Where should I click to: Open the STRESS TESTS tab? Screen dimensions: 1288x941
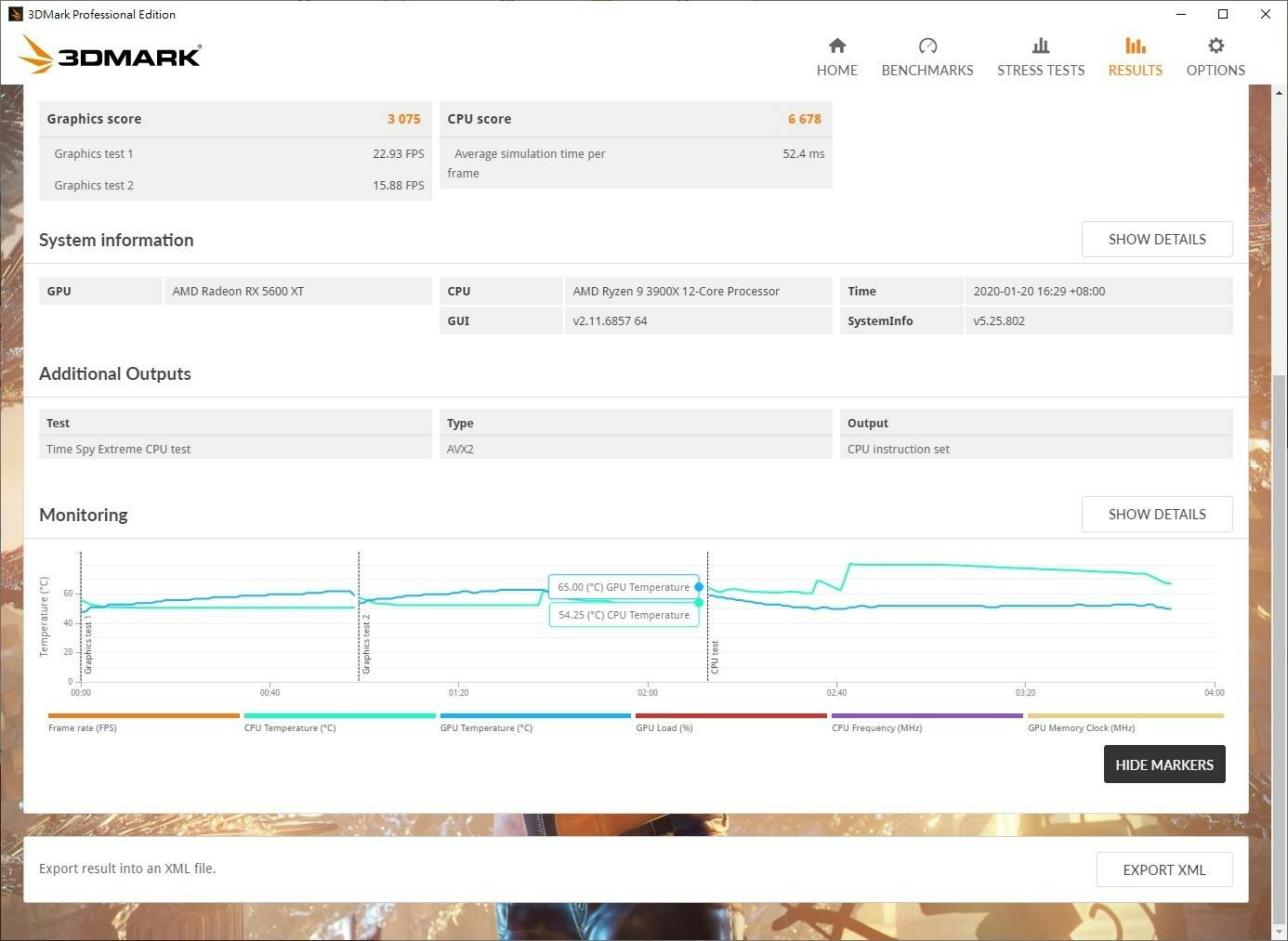(x=1041, y=58)
